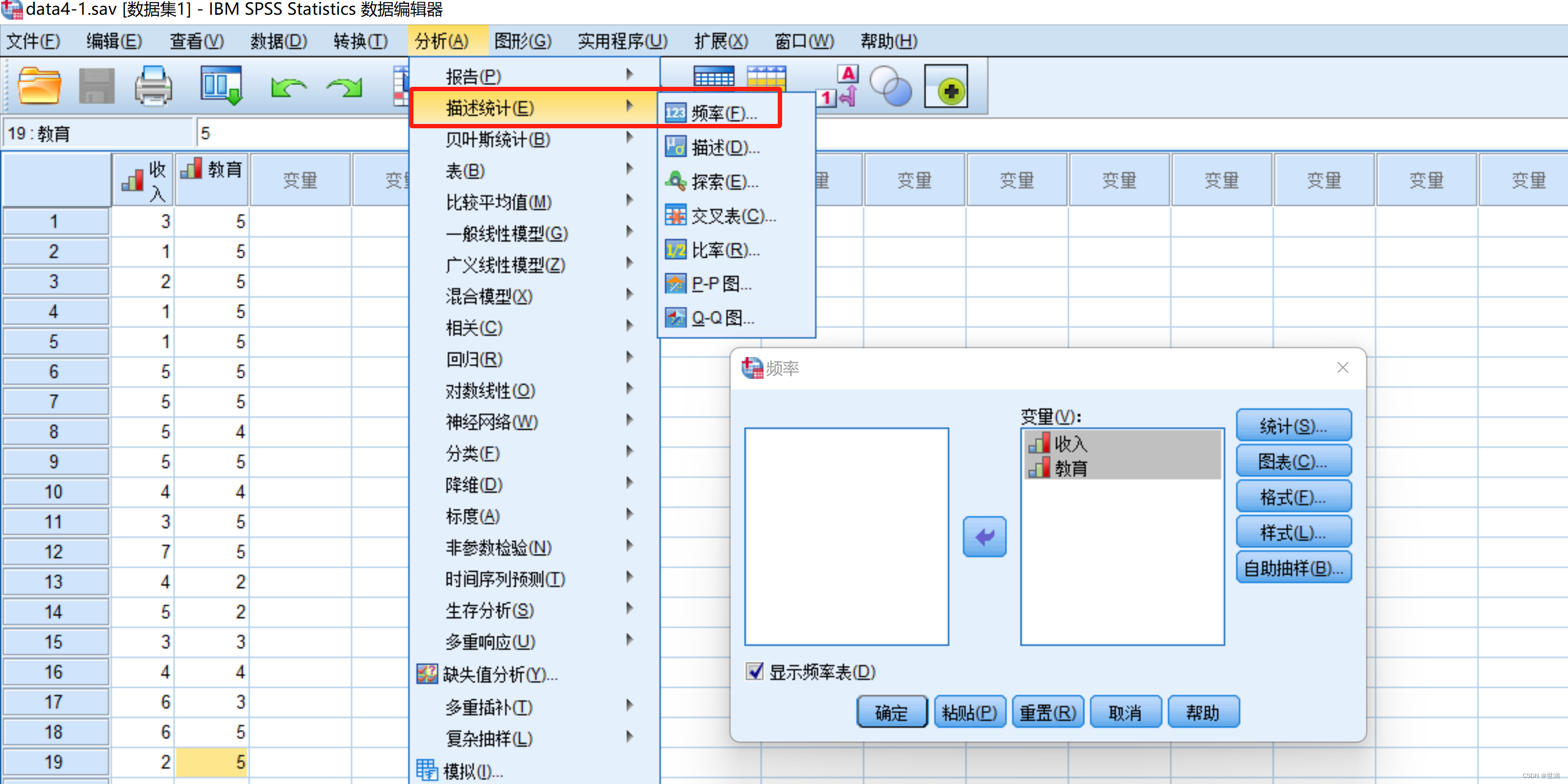Select 频率(F)... from the submenu
Screen dimensions: 1568x784
click(723, 112)
